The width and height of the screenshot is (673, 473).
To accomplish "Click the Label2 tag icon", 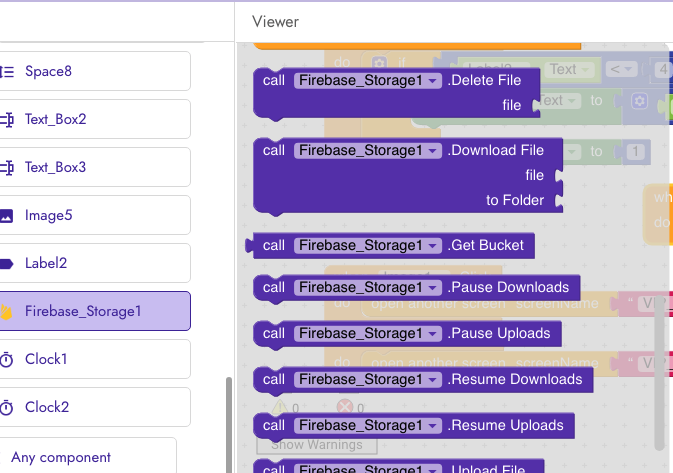I will pyautogui.click(x=7, y=264).
